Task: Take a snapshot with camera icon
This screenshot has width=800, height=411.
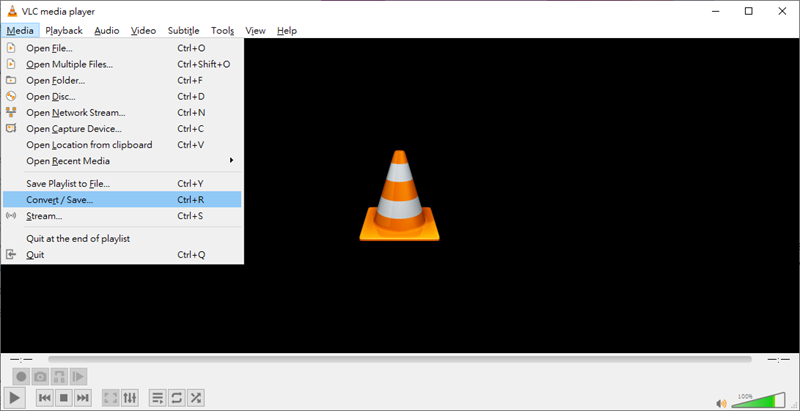Action: (x=40, y=377)
